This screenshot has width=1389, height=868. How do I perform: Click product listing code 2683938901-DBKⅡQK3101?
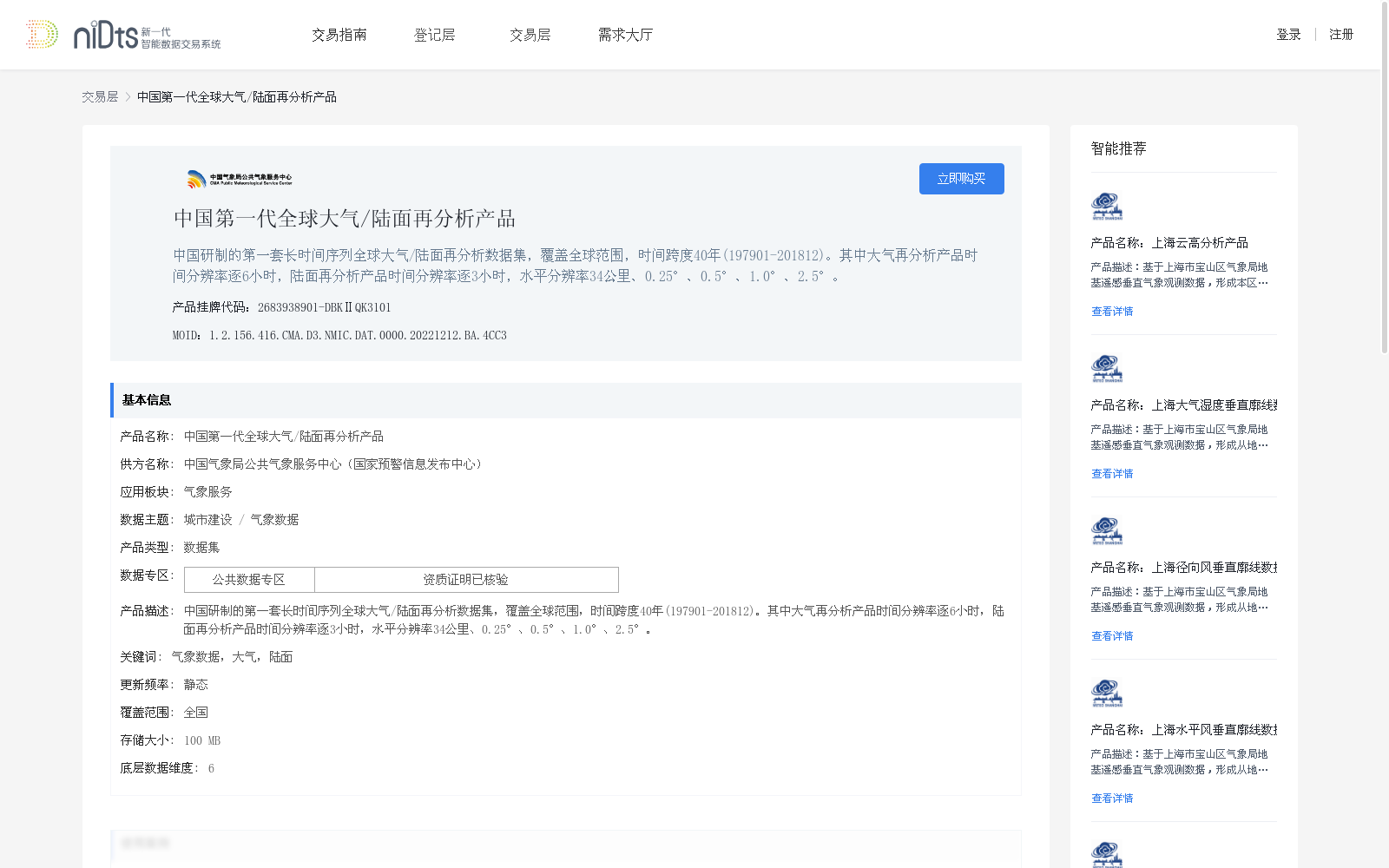point(325,307)
